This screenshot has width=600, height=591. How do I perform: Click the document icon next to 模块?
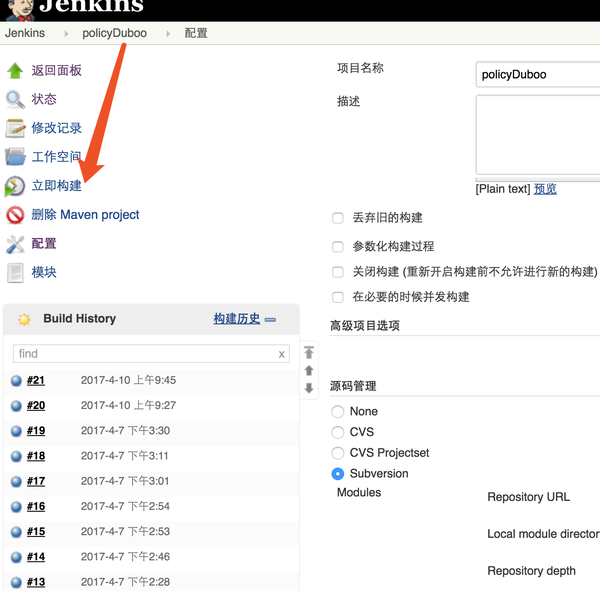(x=15, y=273)
